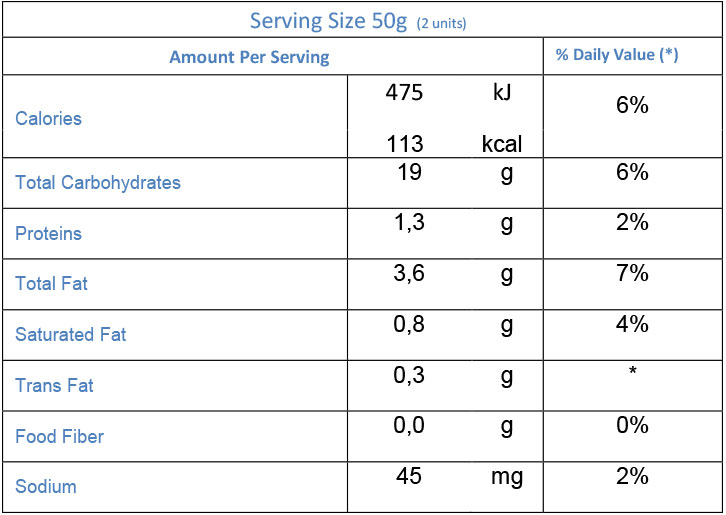The width and height of the screenshot is (726, 515).
Task: Select the Trans Fat label
Action: 54,385
